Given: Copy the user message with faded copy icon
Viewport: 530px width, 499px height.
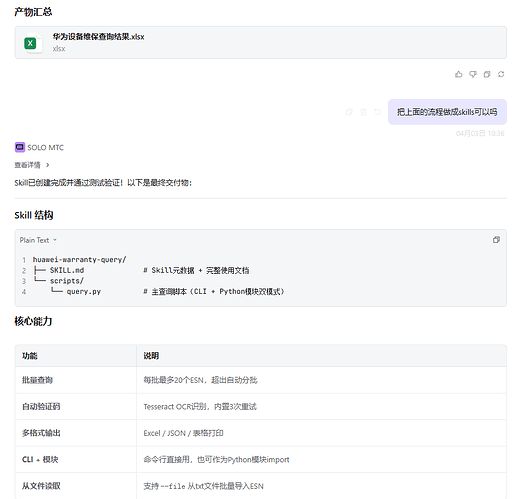Looking at the screenshot, I should point(349,112).
